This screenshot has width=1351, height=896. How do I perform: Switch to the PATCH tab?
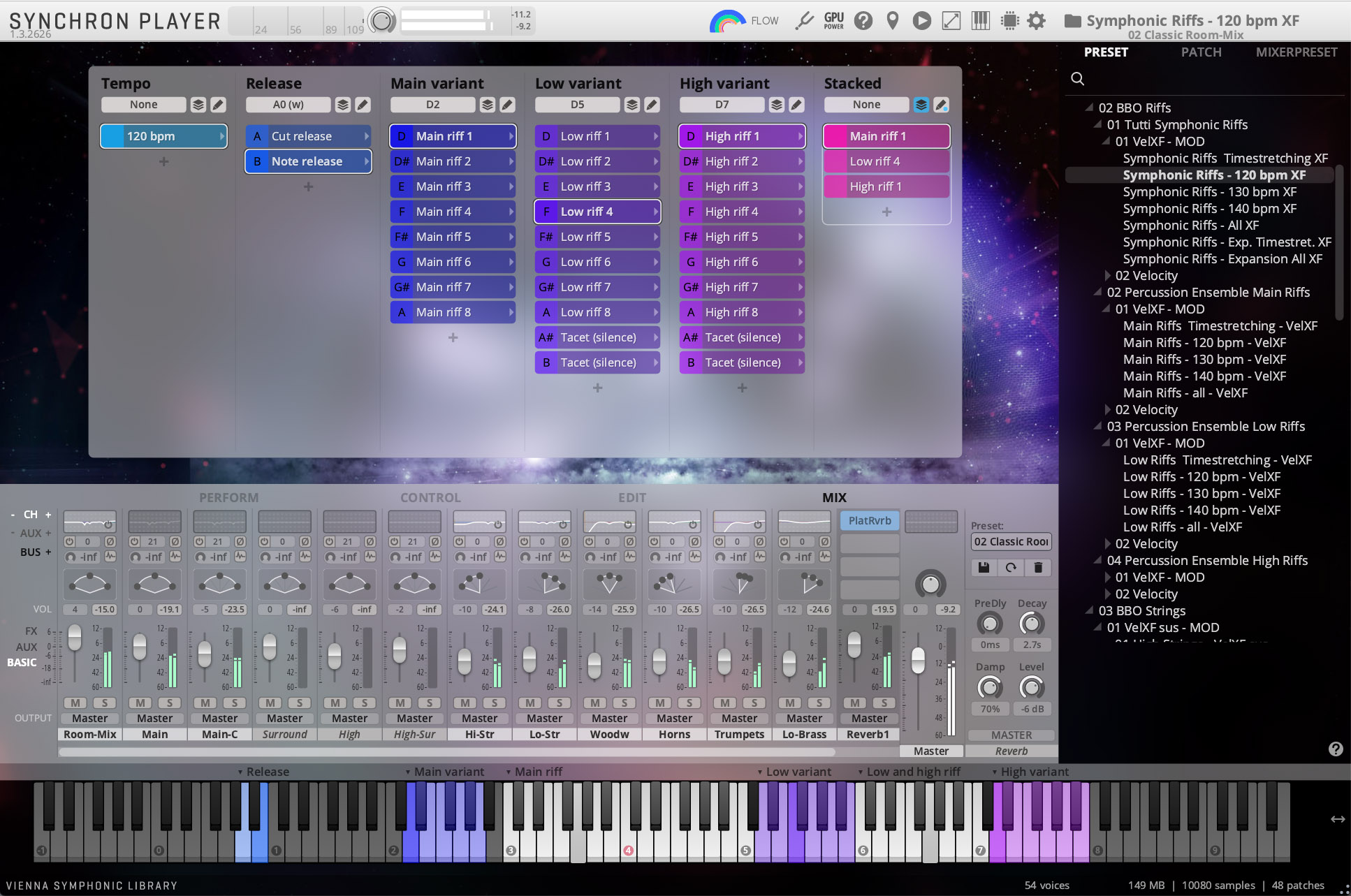pyautogui.click(x=1201, y=52)
